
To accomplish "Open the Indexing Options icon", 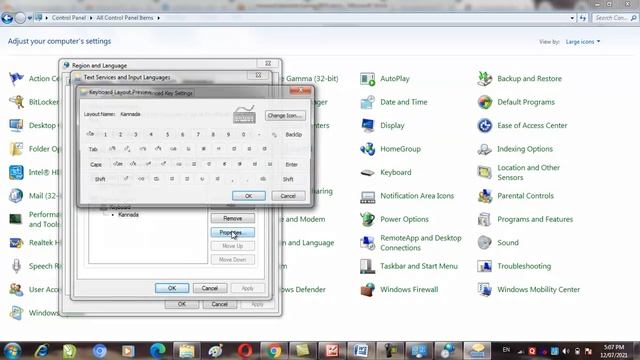I will [x=484, y=149].
